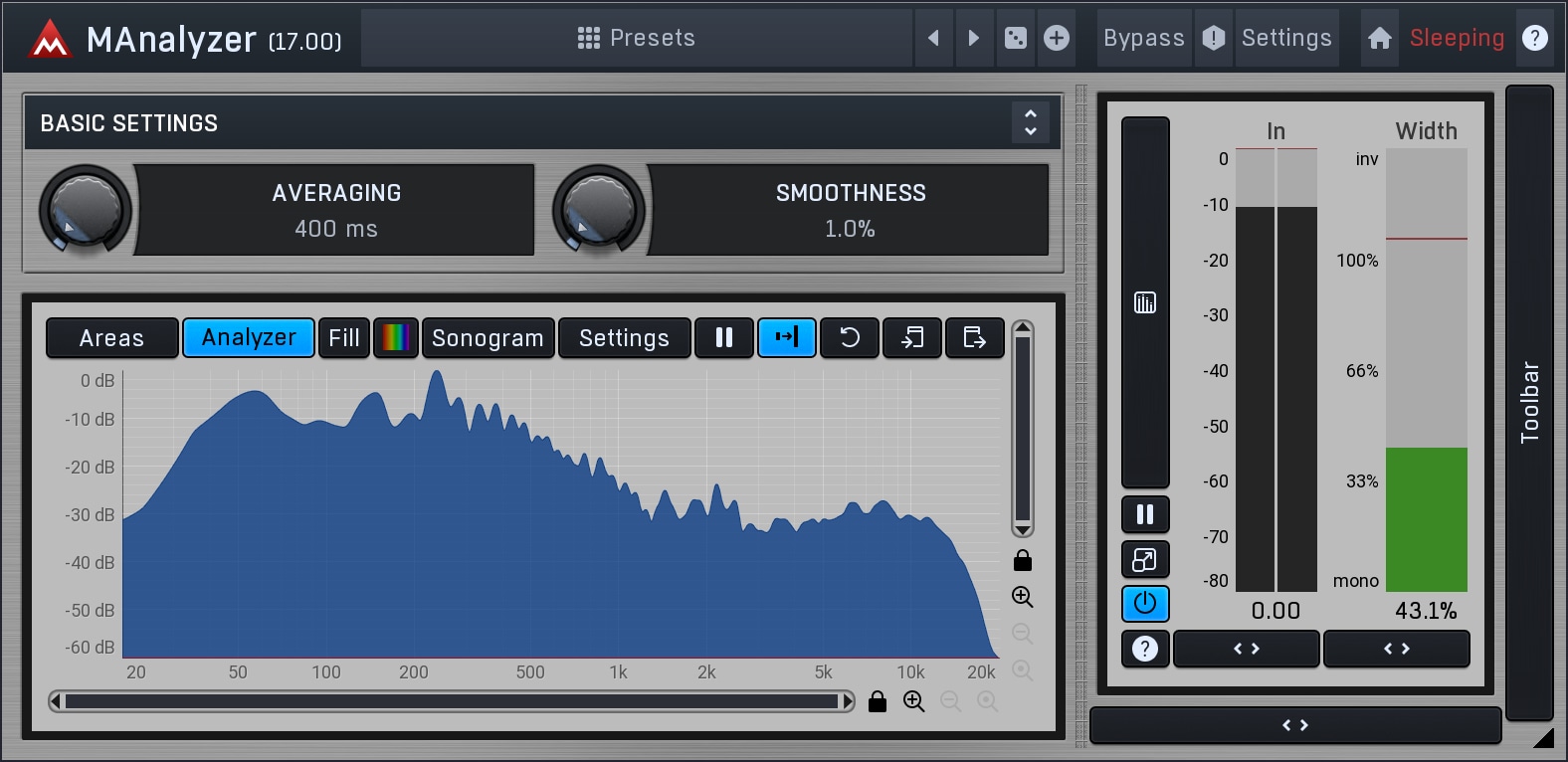The image size is (1568, 762).
Task: Expand the Basic Settings panel arrows
Action: [1031, 122]
